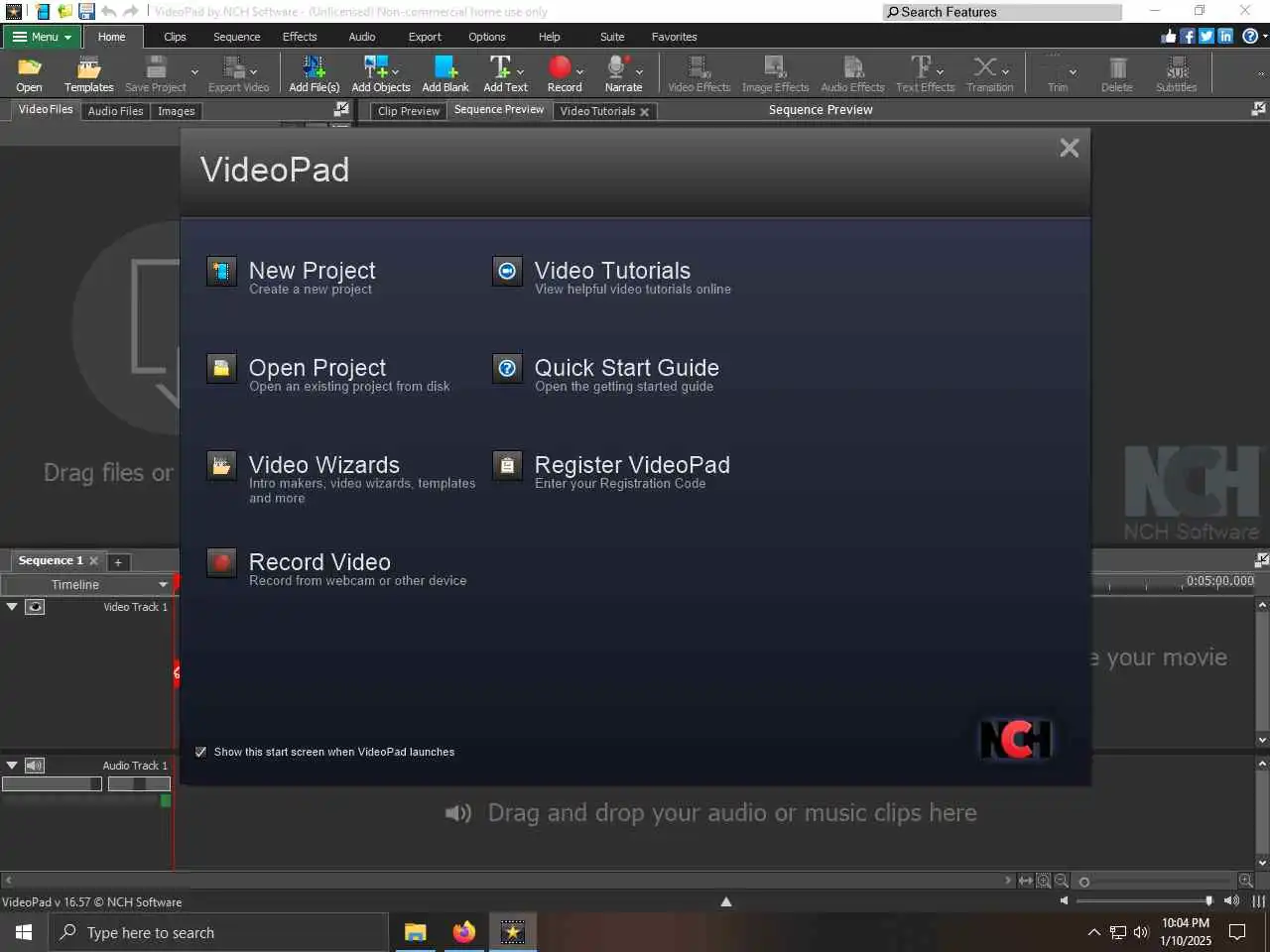The width and height of the screenshot is (1270, 952).
Task: Switch to the Effects ribbon tab
Action: (300, 37)
